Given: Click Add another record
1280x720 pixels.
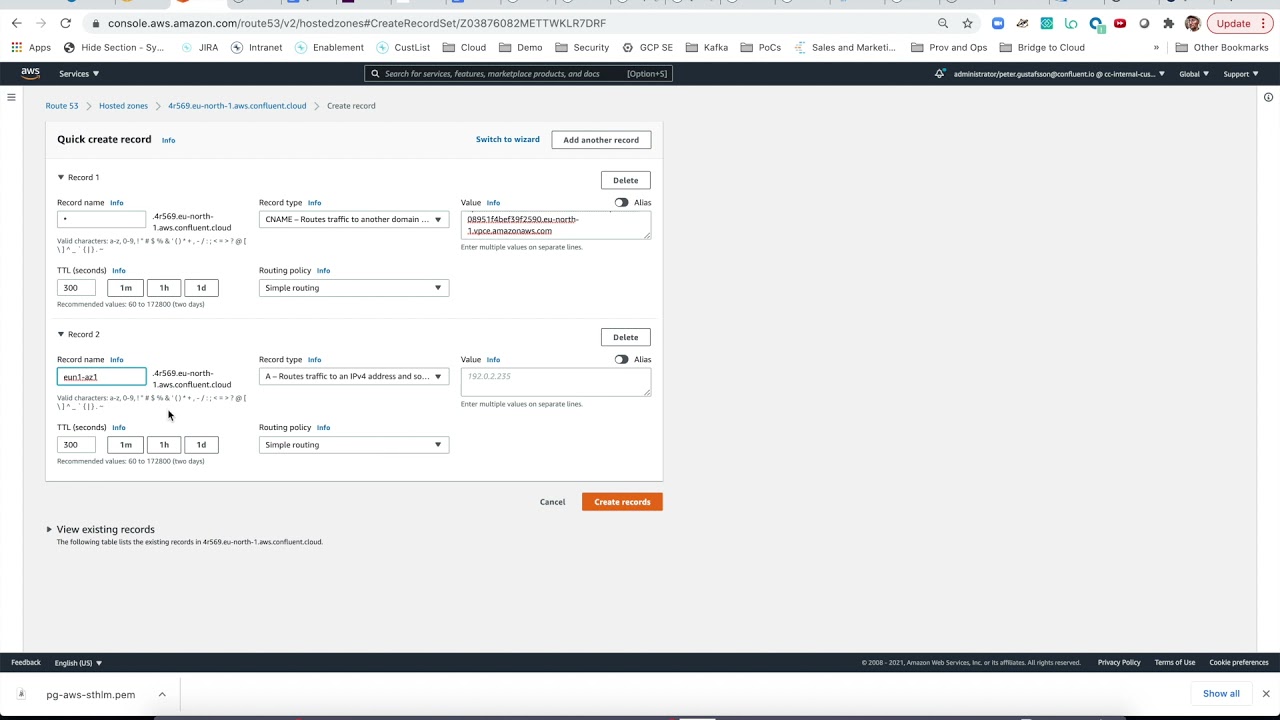Looking at the screenshot, I should coord(601,140).
